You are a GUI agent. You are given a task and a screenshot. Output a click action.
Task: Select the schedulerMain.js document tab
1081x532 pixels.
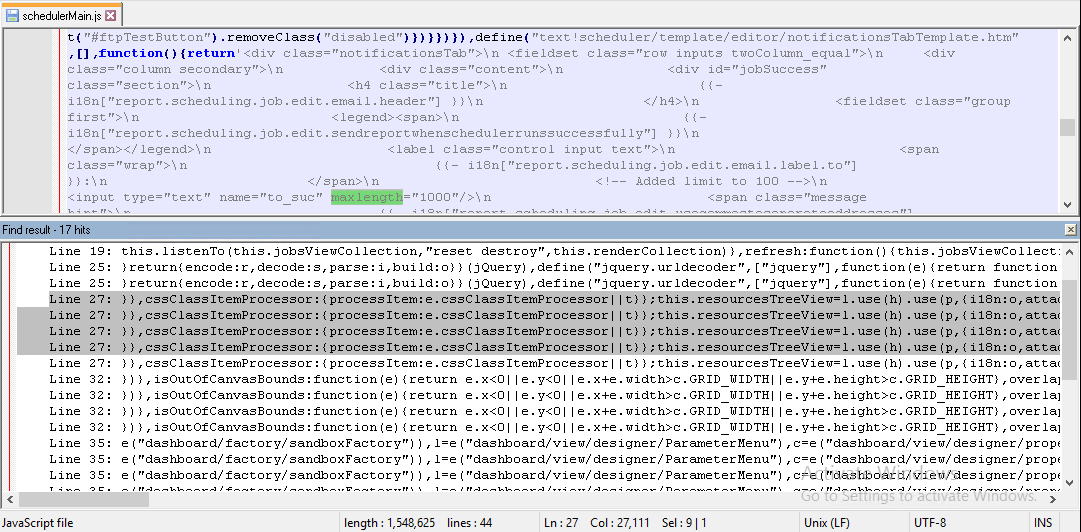(x=63, y=14)
